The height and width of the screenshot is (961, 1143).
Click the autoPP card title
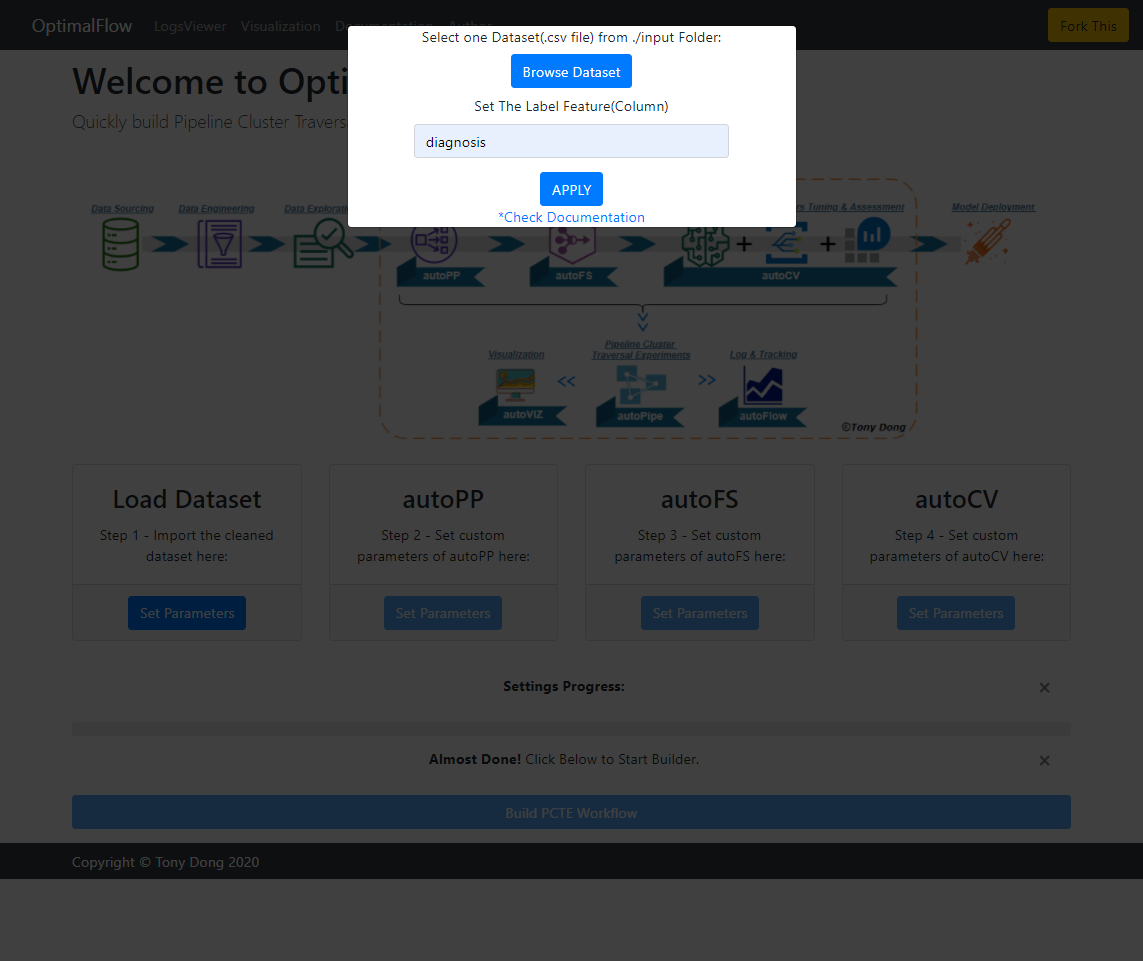pos(443,499)
